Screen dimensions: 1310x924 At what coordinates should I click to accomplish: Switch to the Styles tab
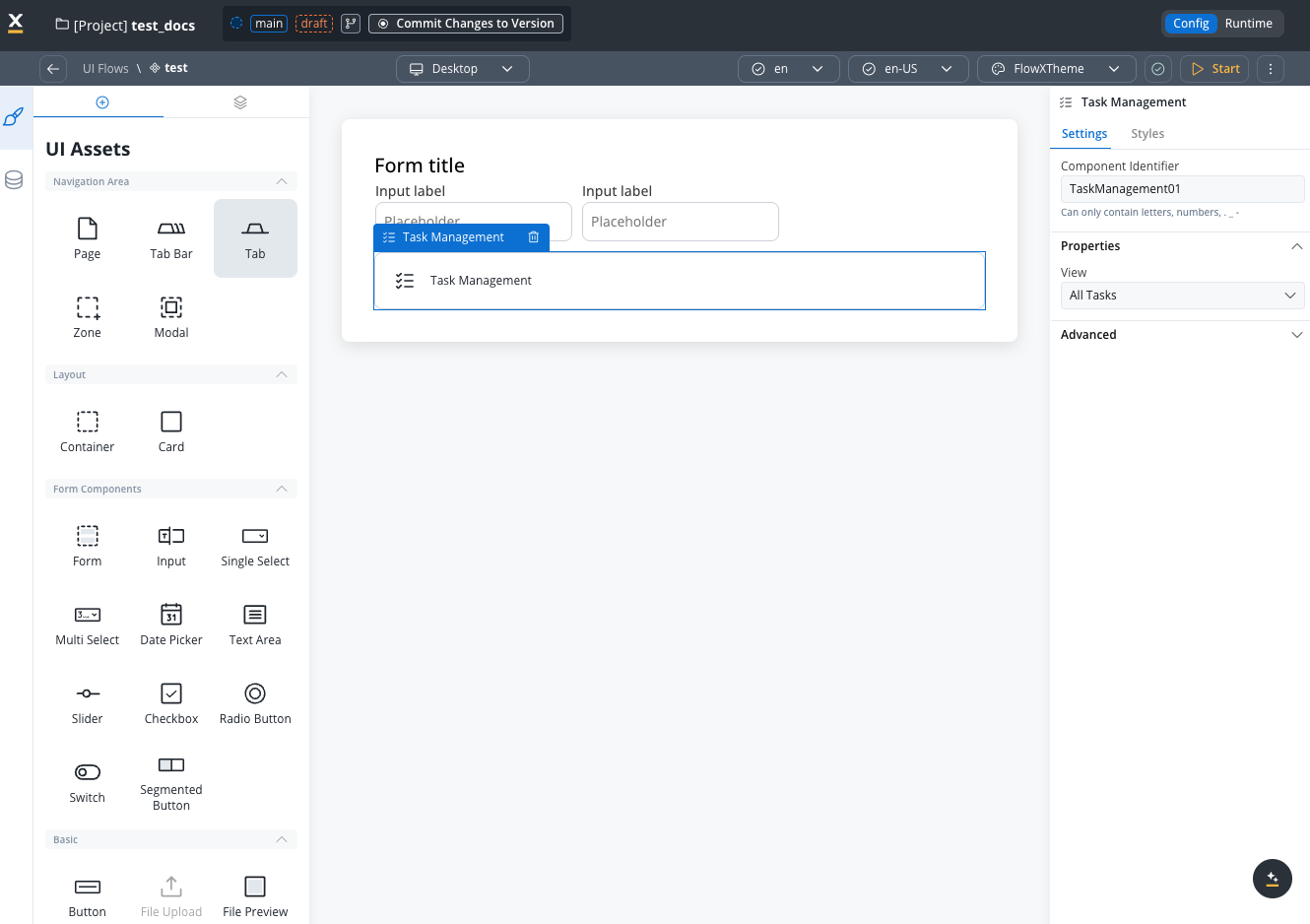[x=1147, y=134]
